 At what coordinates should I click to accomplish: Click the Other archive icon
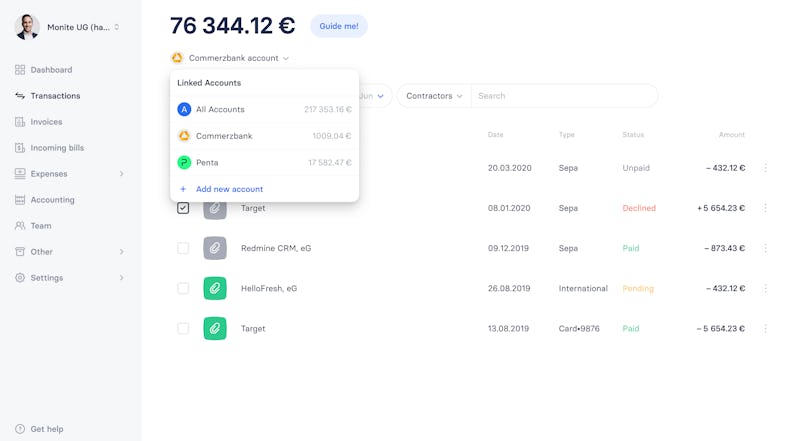click(20, 252)
